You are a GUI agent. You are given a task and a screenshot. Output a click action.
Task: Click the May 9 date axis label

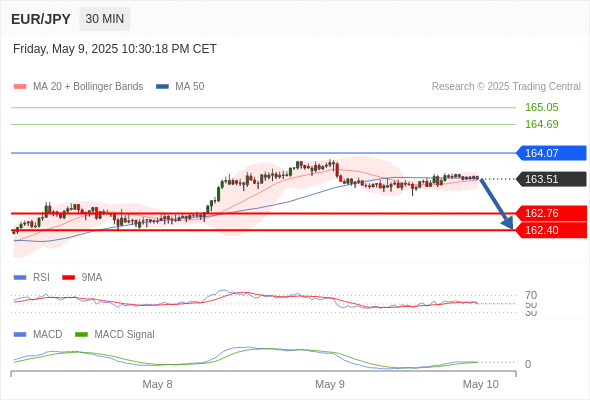[x=330, y=384]
